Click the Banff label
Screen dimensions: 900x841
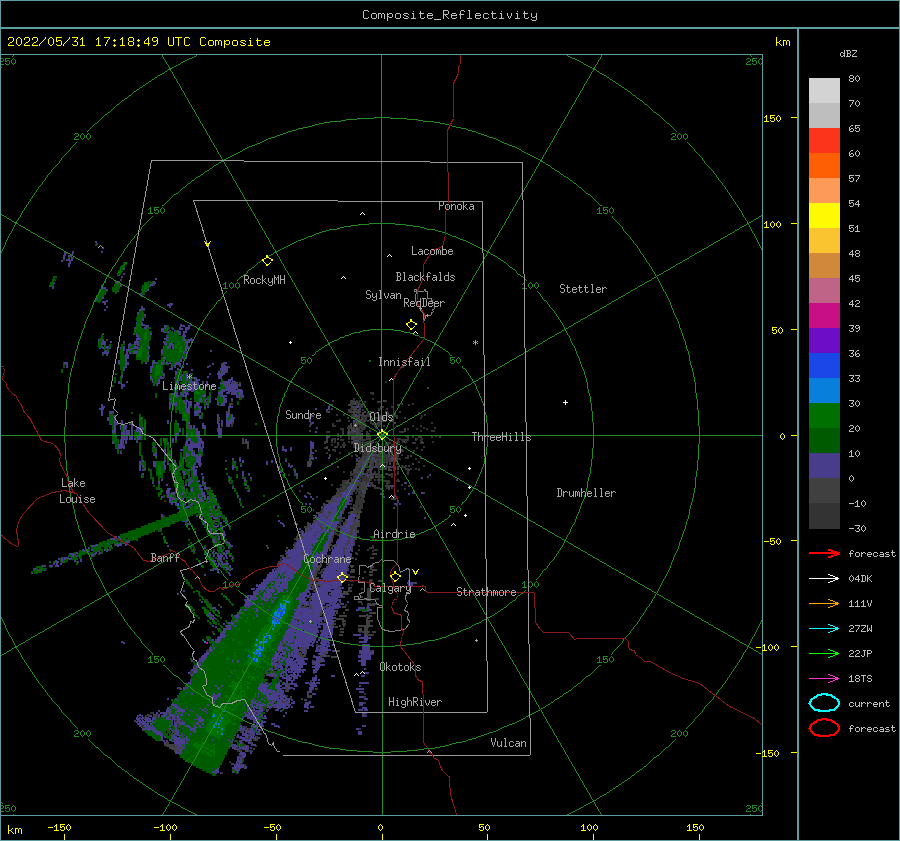165,558
